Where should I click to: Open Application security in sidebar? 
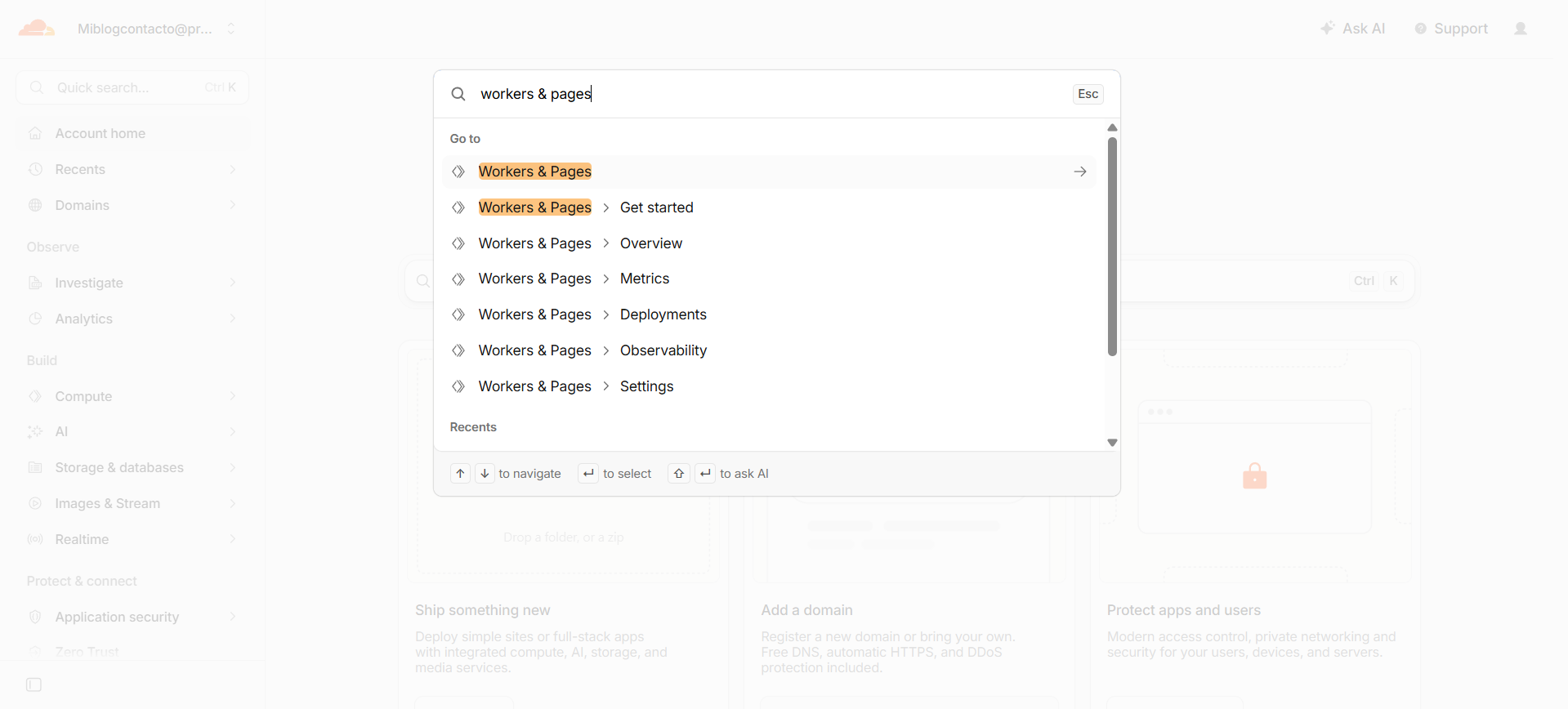click(132, 617)
